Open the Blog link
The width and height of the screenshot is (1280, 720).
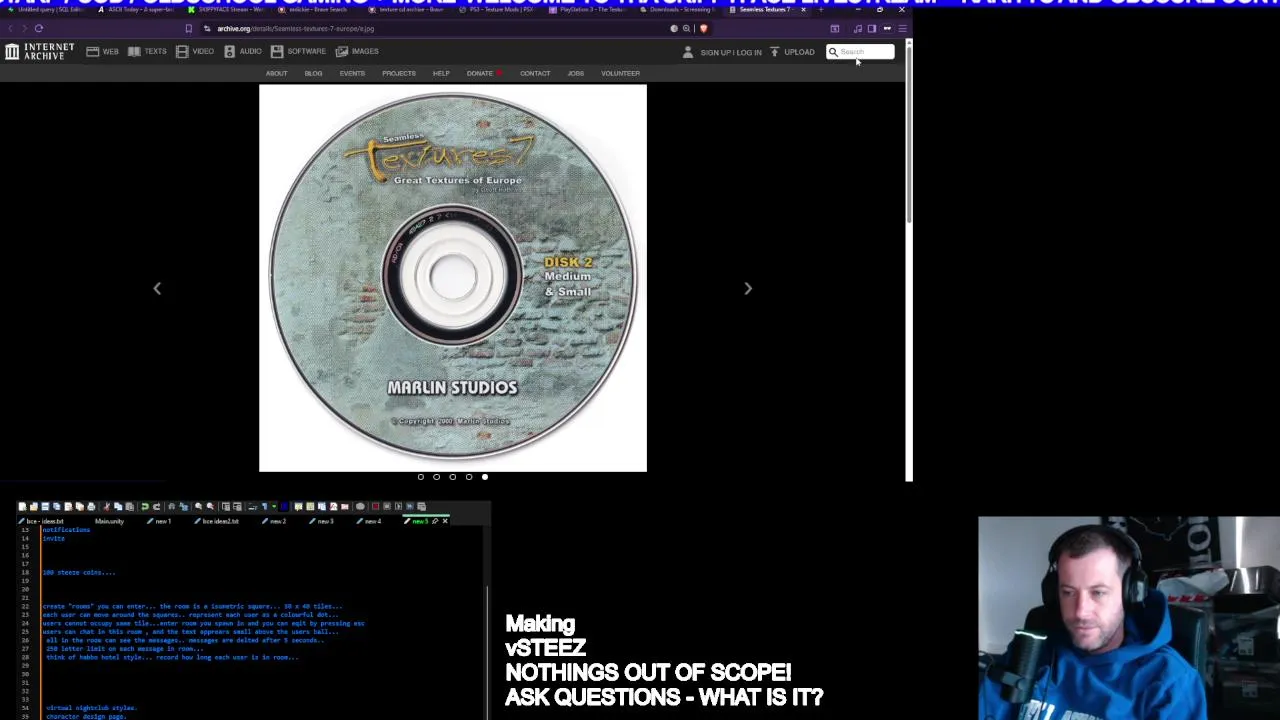[313, 73]
